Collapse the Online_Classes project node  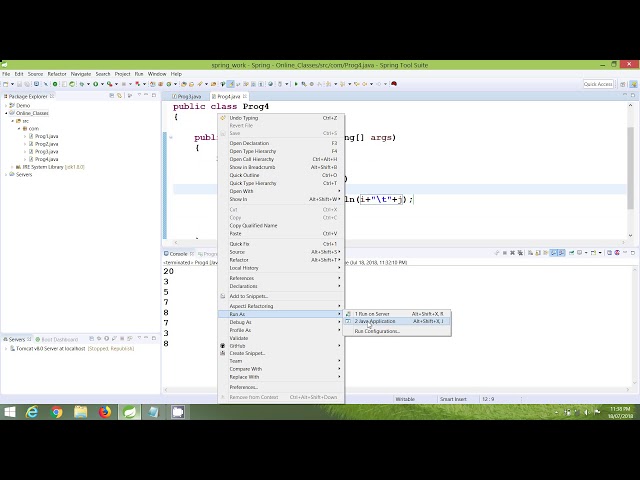(x=6, y=113)
